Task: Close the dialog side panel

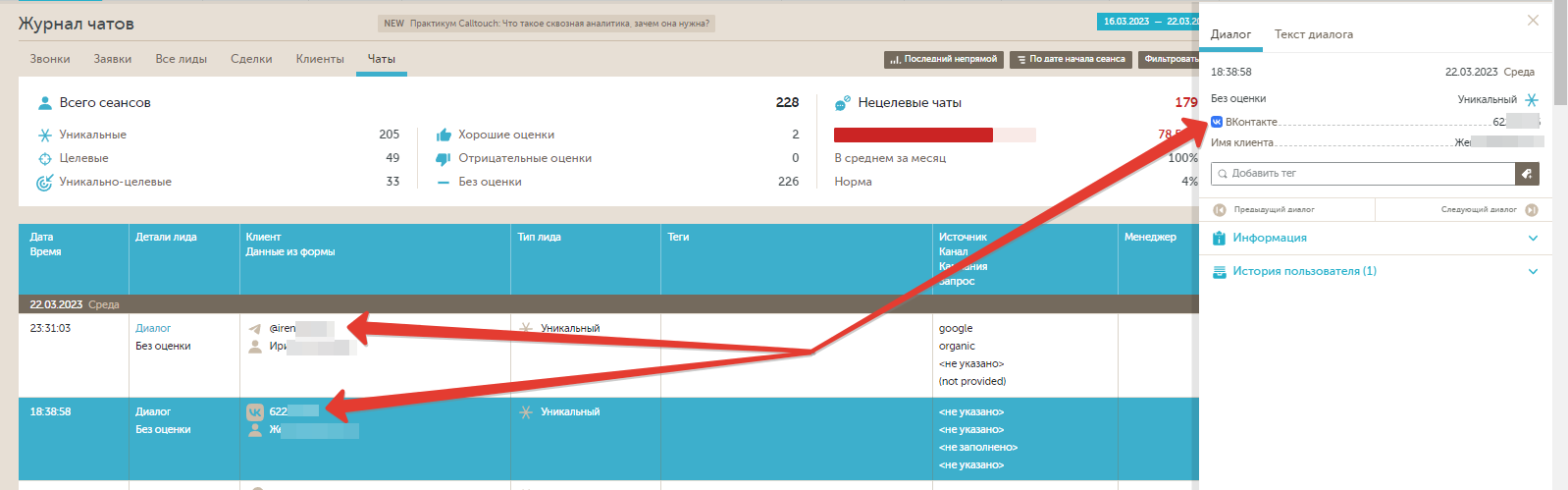Action: click(1533, 21)
